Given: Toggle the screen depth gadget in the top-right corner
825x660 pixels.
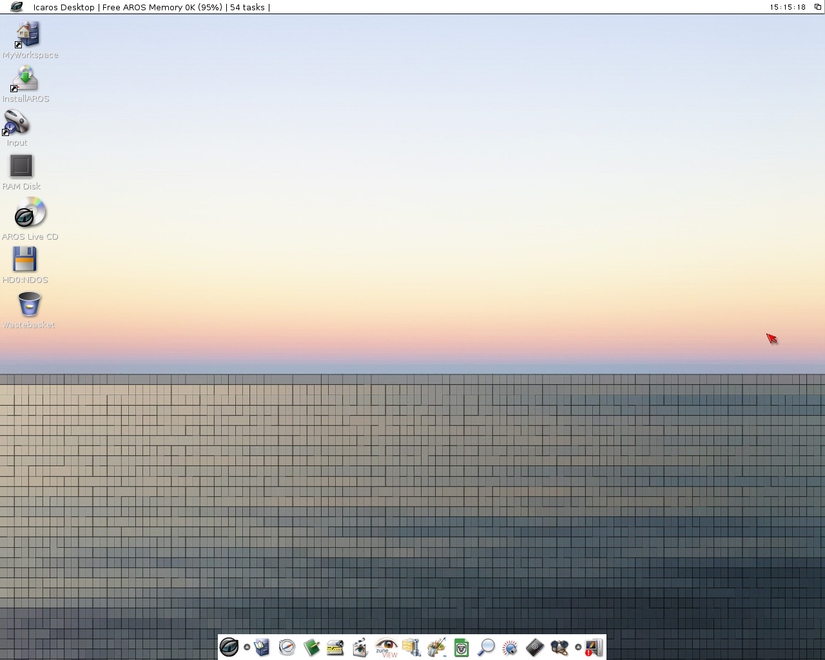Looking at the screenshot, I should point(818,6).
